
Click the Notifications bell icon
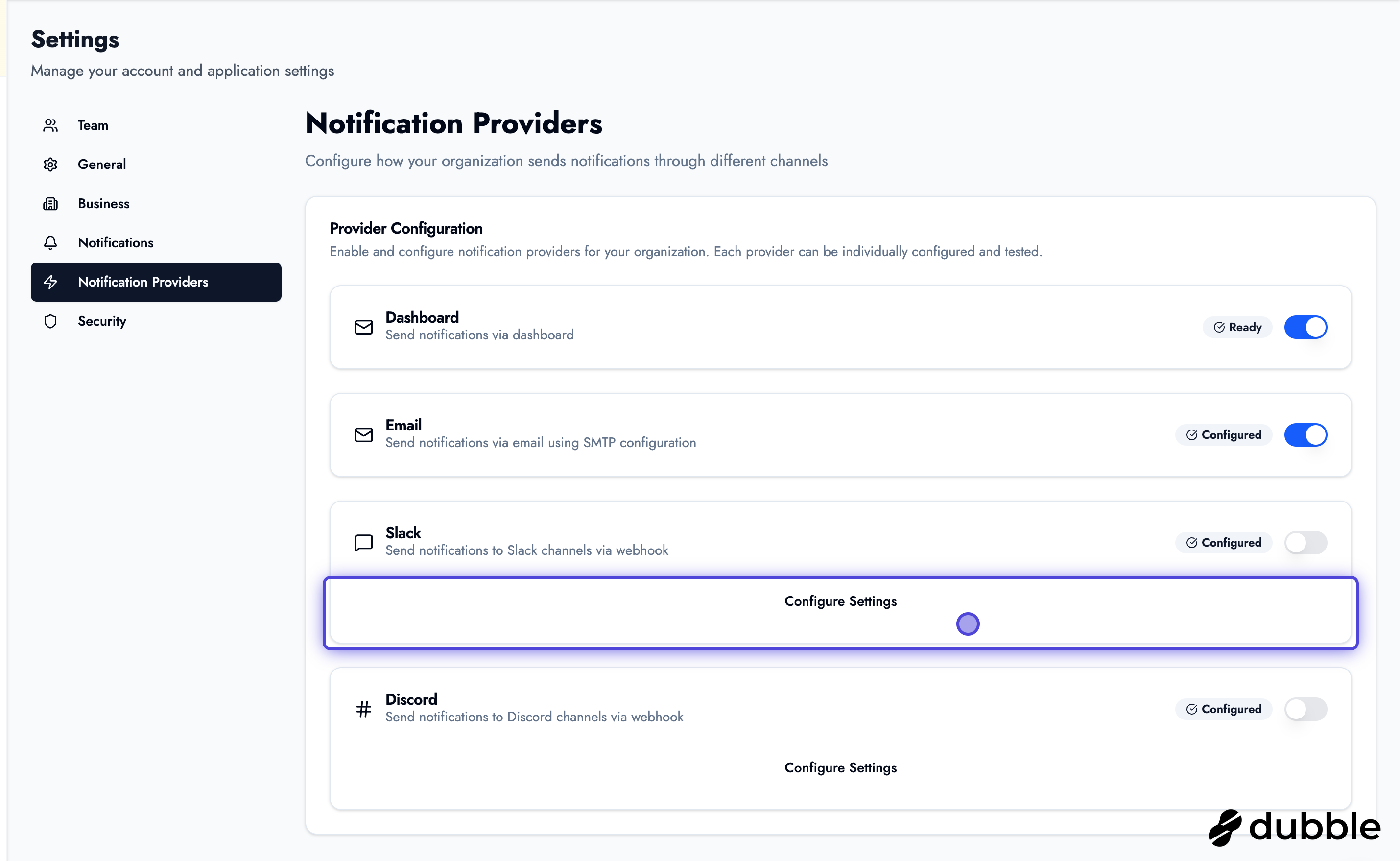[50, 242]
